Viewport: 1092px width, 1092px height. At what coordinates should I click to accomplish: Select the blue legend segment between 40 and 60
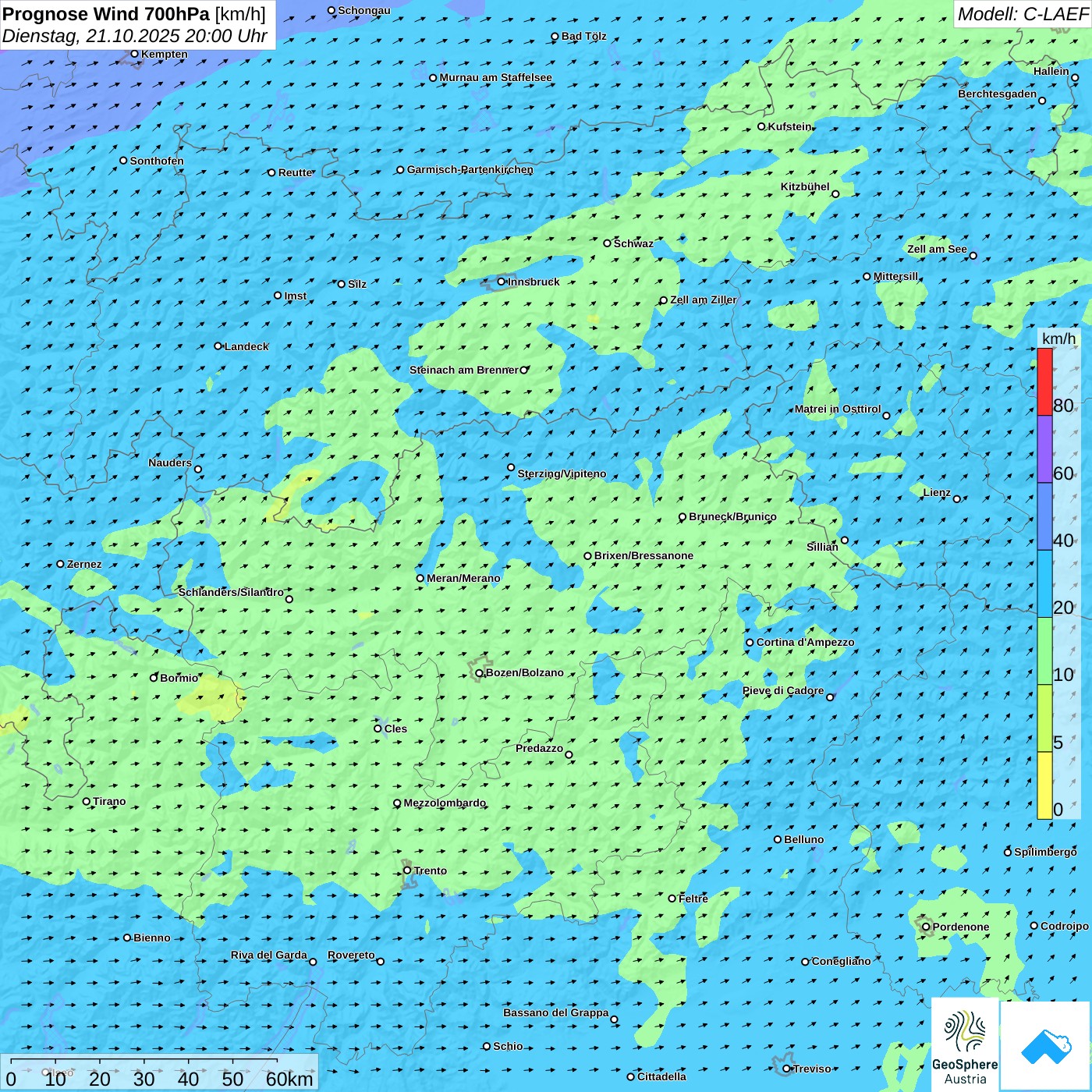[x=1044, y=517]
